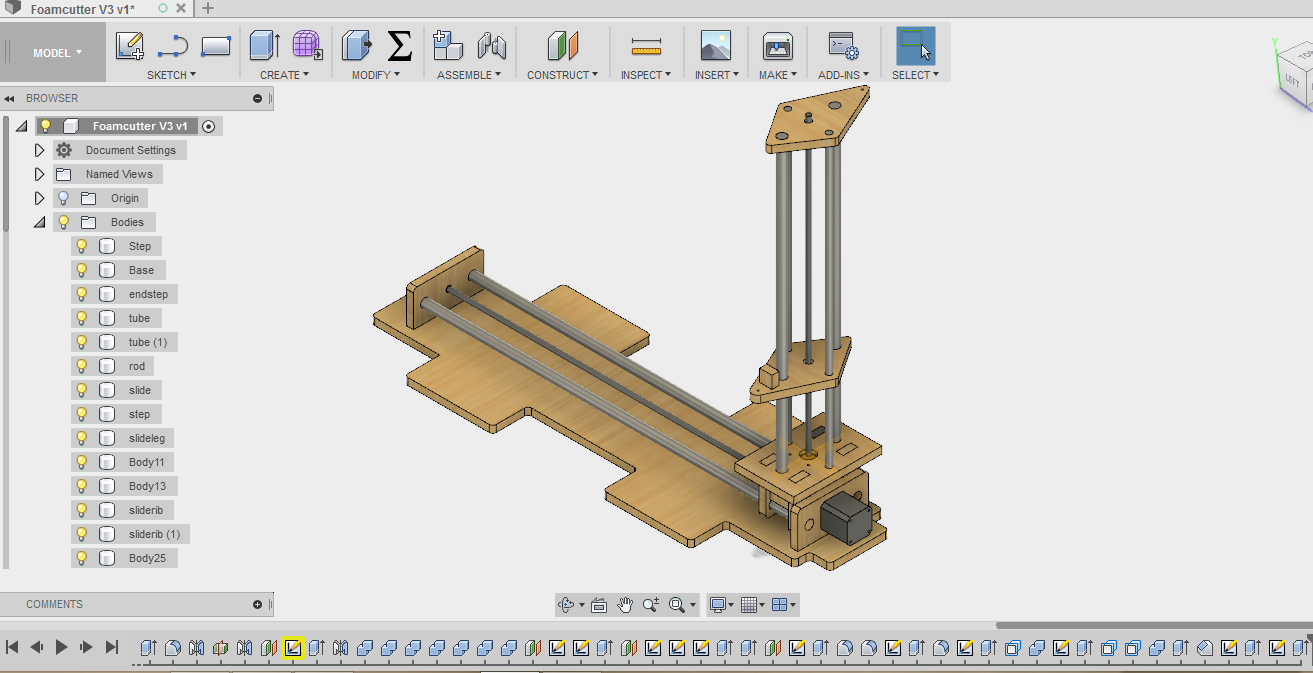Click the Parameters sigma icon
The height and width of the screenshot is (673, 1313).
(400, 45)
